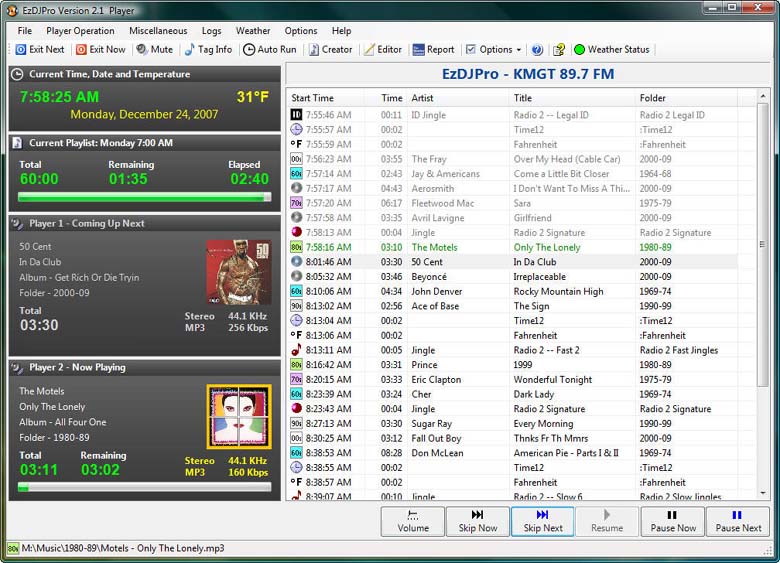Open the Player Operation menu
Image resolution: width=780 pixels, height=563 pixels.
(80, 31)
